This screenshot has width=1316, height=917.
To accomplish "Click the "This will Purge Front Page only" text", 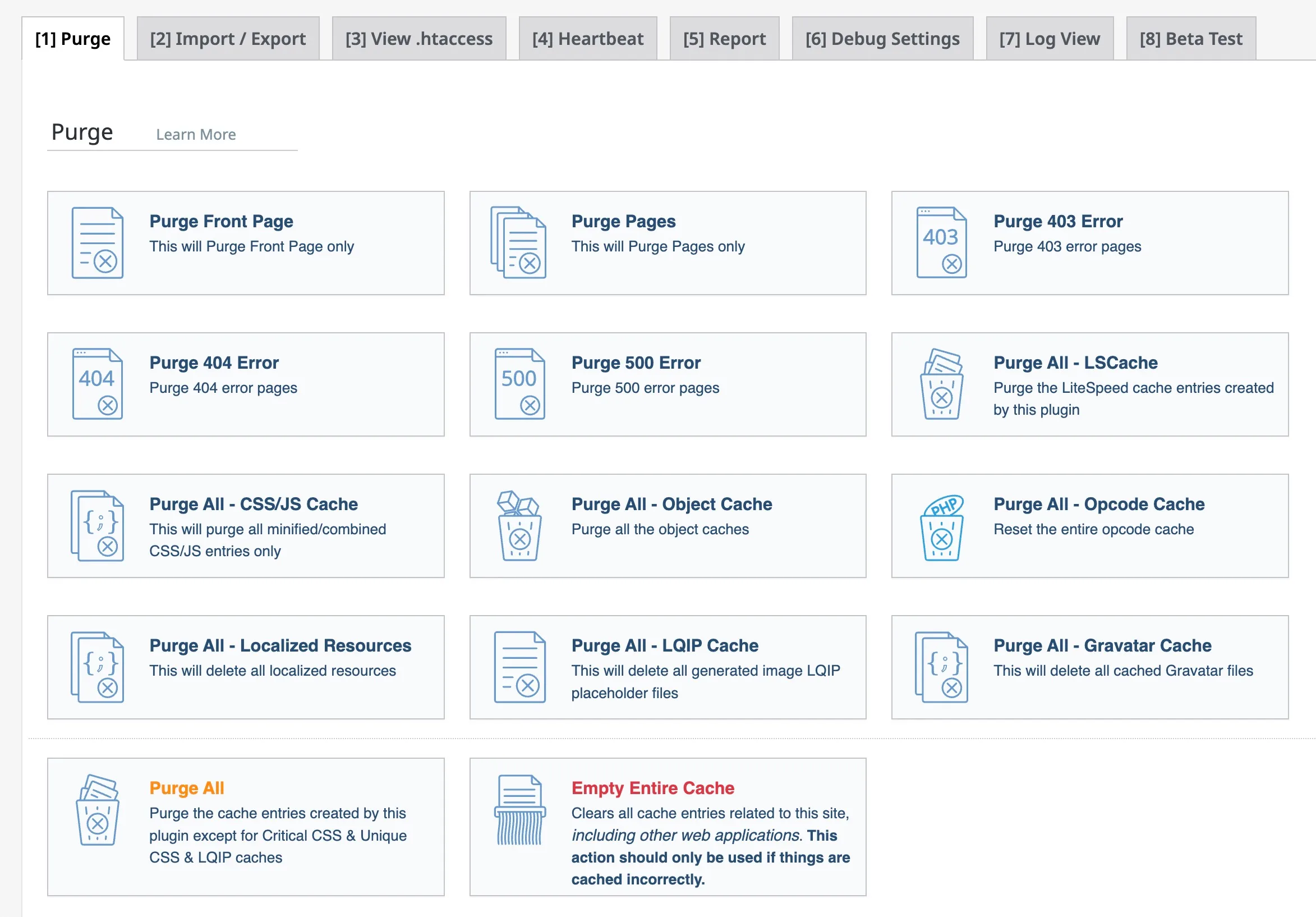I will coord(252,246).
